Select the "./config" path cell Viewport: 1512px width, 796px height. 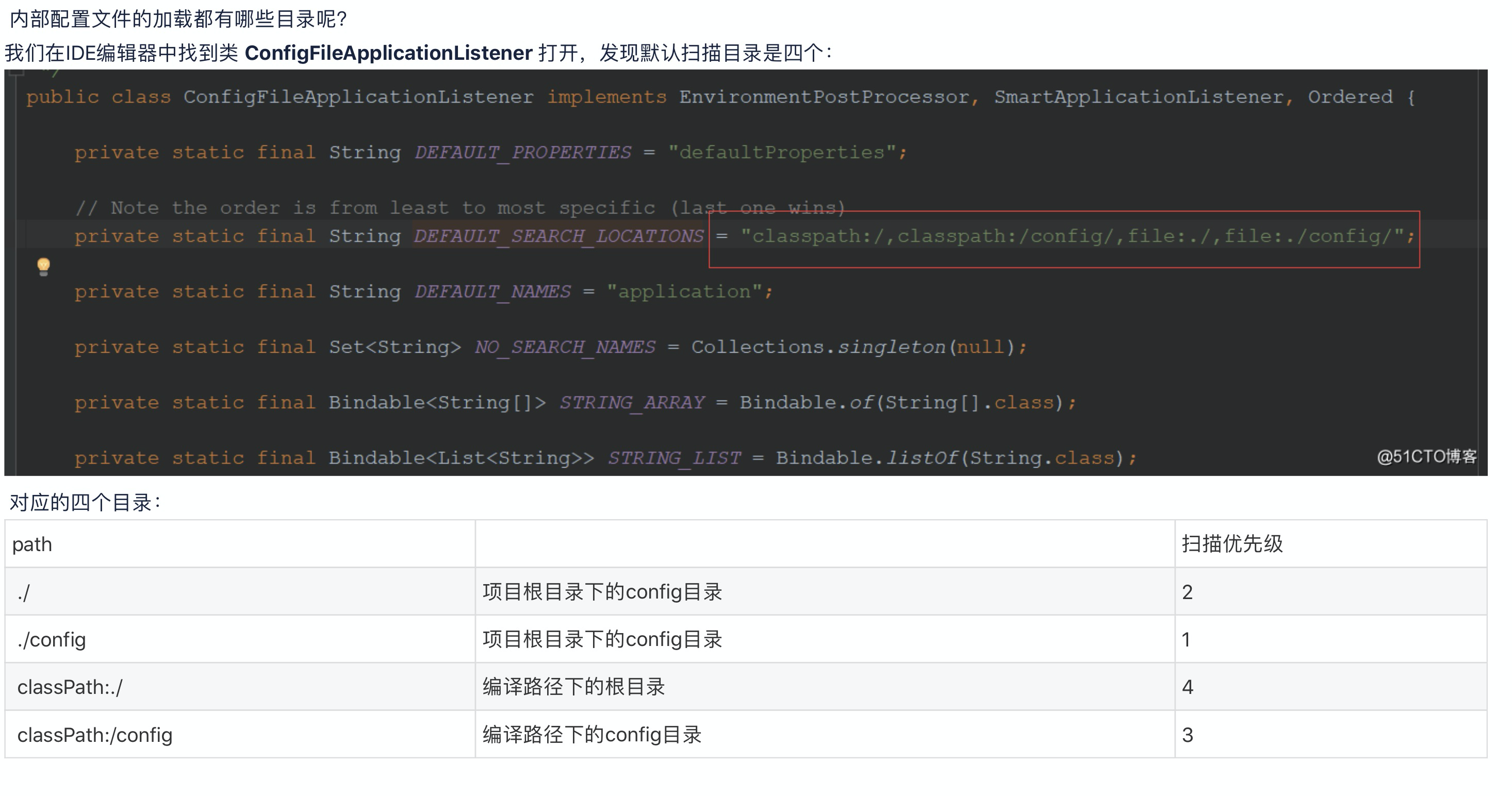[52, 639]
